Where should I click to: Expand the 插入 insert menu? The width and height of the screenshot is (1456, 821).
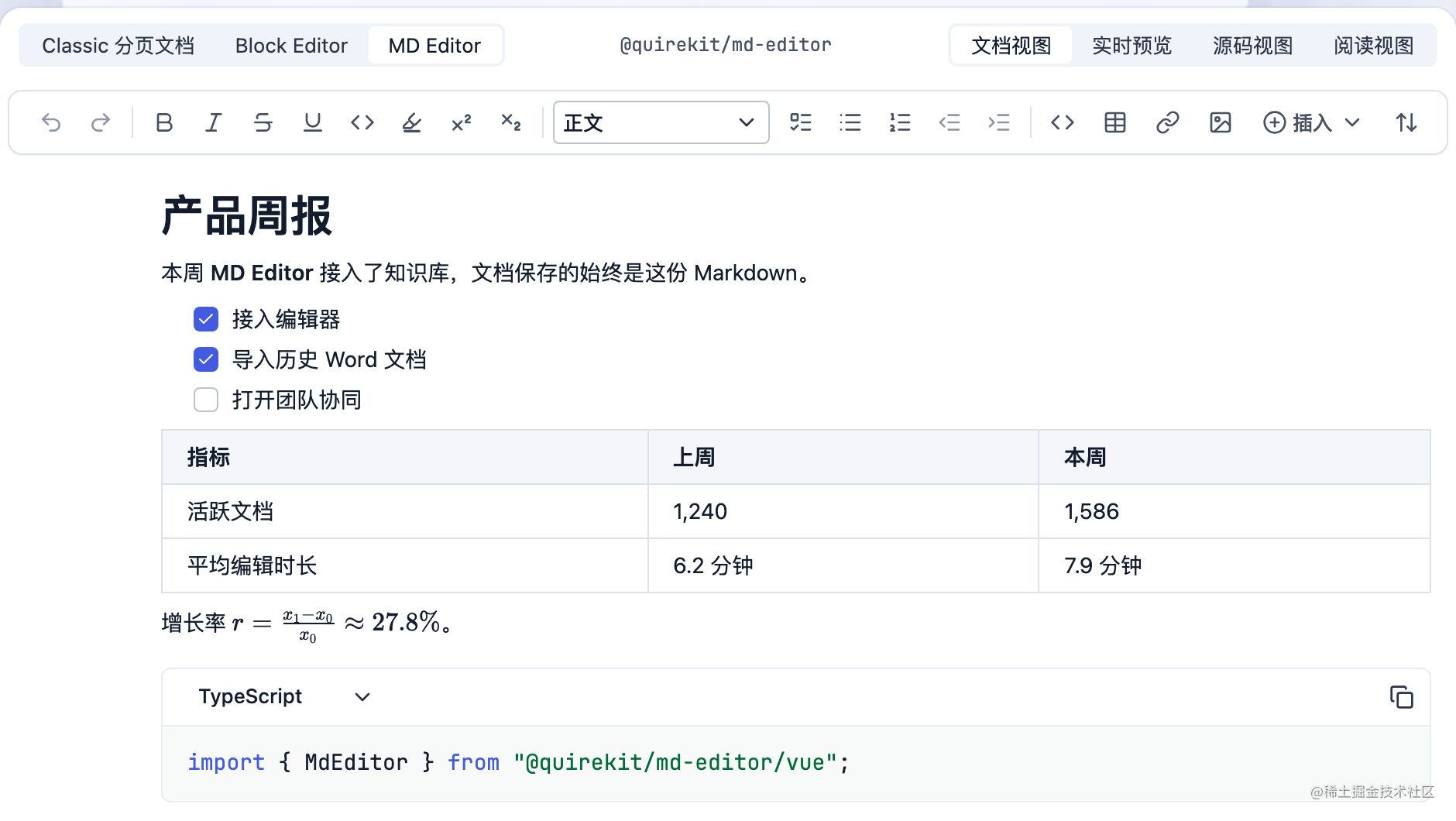[1312, 122]
